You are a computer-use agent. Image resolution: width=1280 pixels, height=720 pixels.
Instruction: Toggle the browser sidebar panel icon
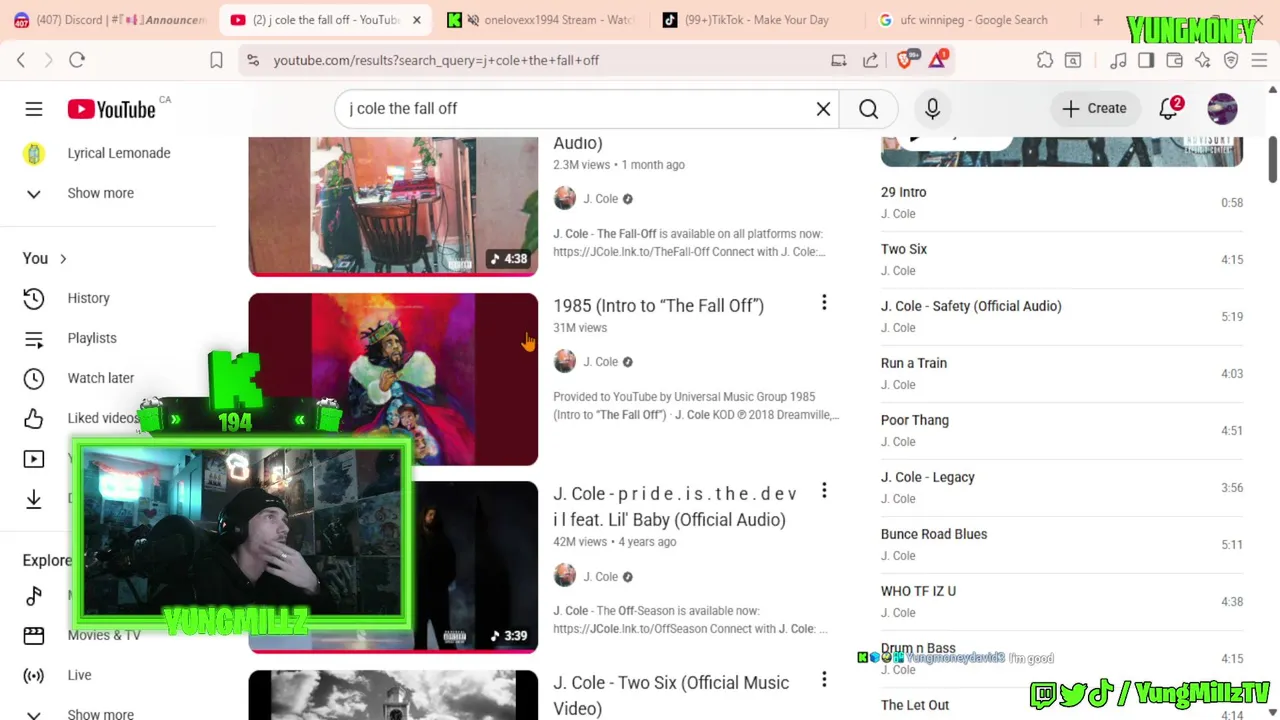[x=1146, y=60]
